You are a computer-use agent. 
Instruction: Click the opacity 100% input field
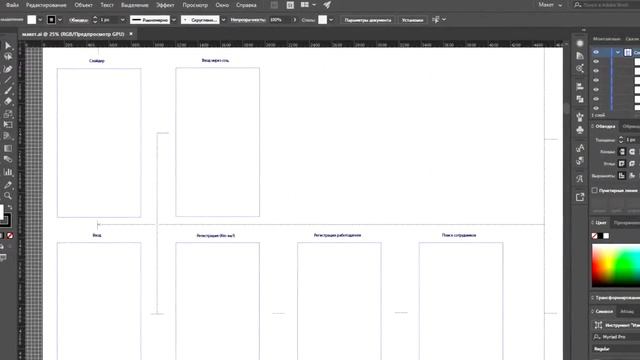(x=280, y=20)
